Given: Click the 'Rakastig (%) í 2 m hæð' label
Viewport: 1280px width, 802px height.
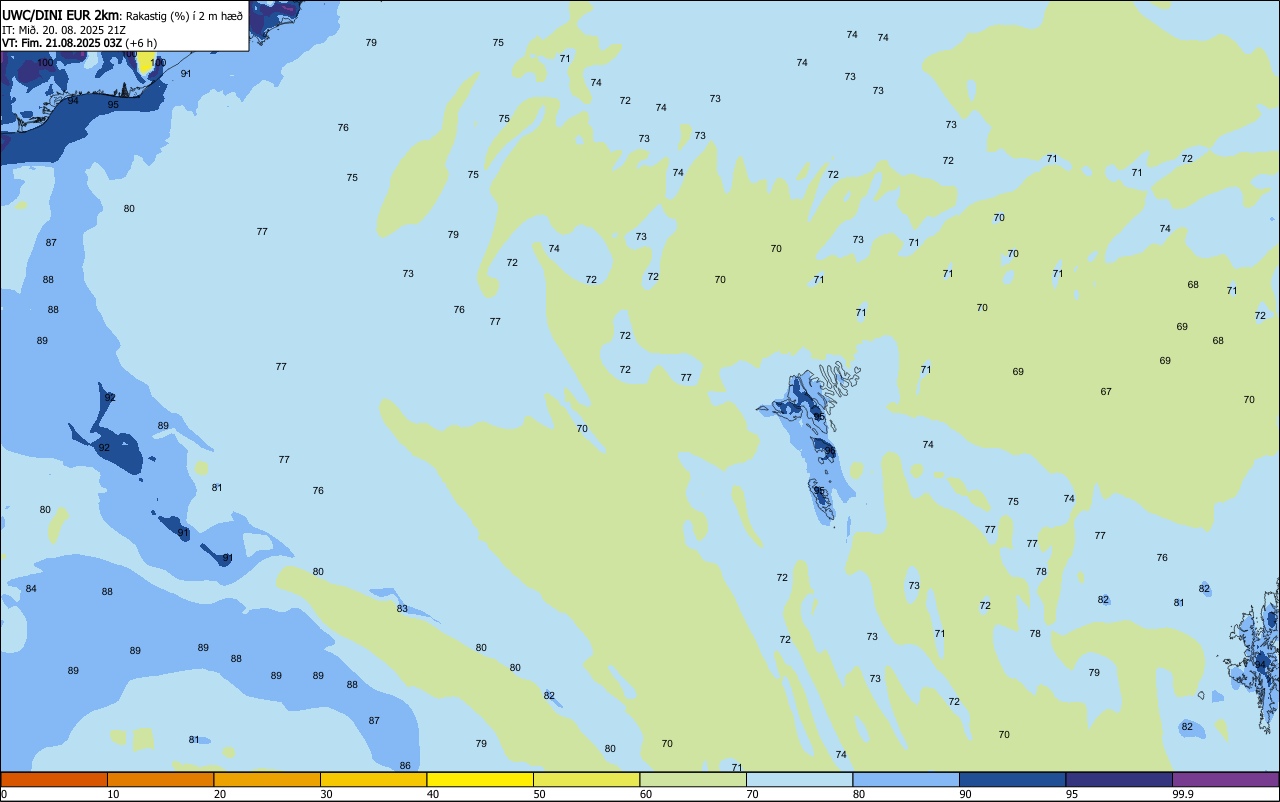Looking at the screenshot, I should coord(184,16).
